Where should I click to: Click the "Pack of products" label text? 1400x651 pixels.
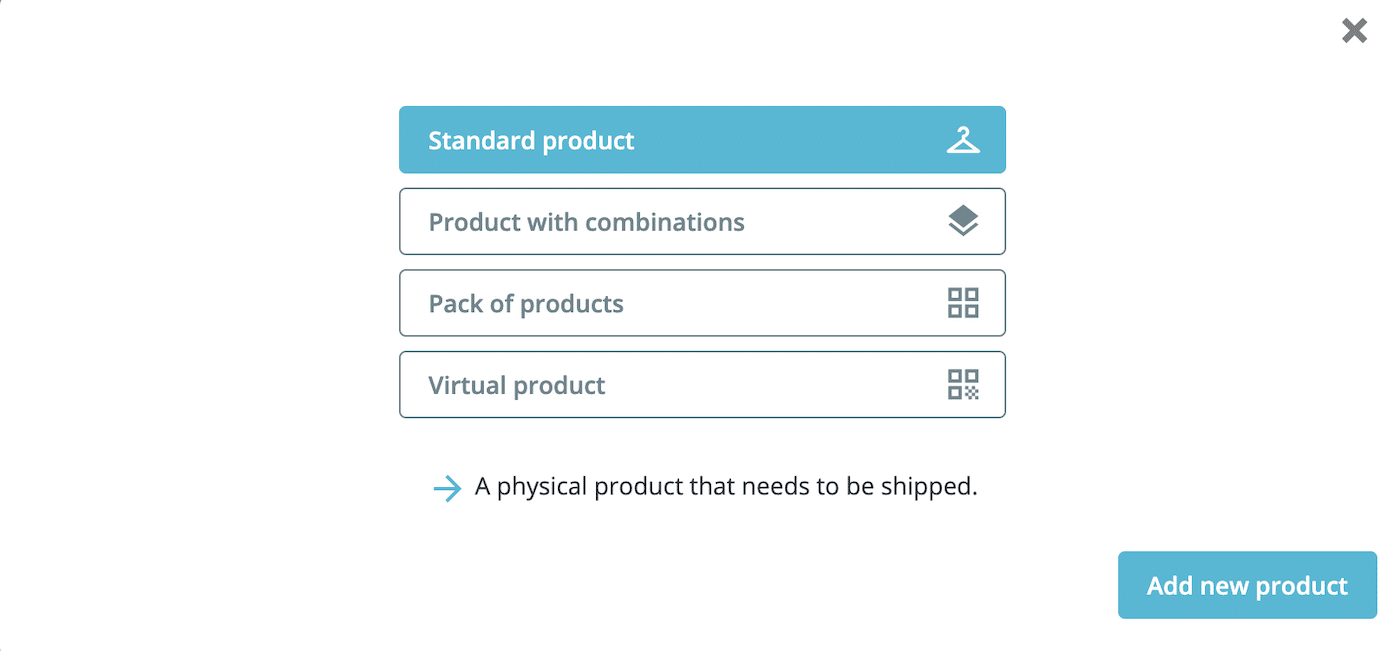click(x=525, y=303)
